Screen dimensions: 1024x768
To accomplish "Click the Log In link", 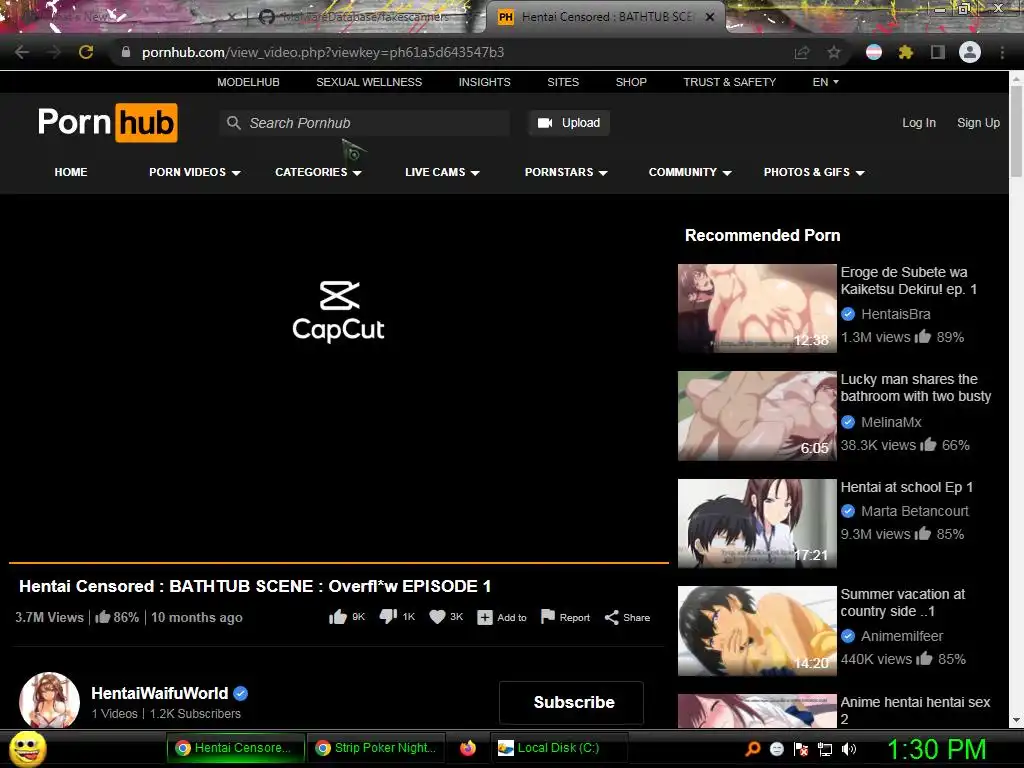I will coord(919,123).
